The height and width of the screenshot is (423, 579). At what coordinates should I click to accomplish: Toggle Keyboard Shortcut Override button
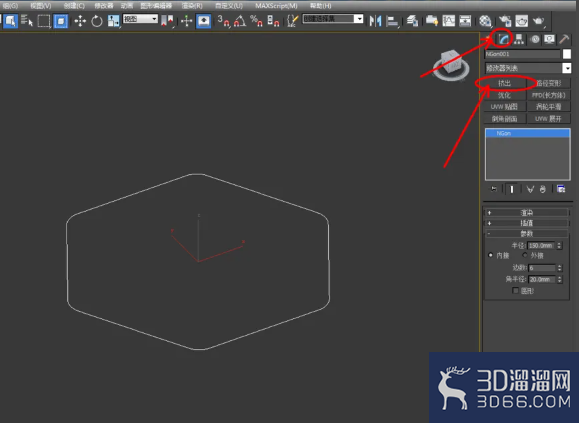click(x=203, y=21)
